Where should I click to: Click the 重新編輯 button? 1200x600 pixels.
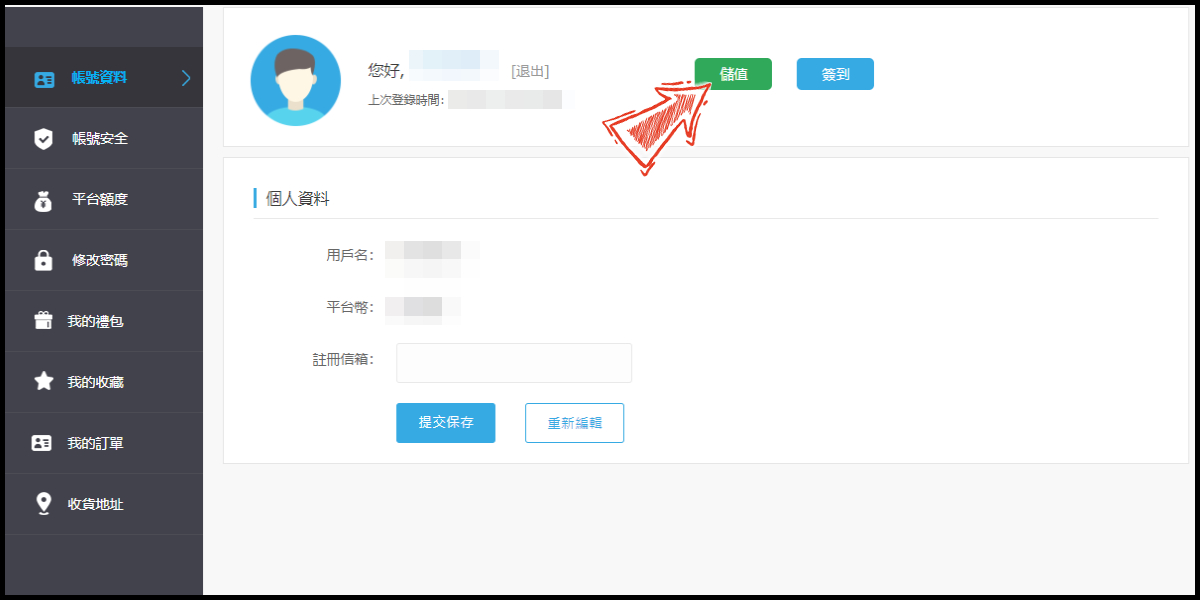[575, 423]
